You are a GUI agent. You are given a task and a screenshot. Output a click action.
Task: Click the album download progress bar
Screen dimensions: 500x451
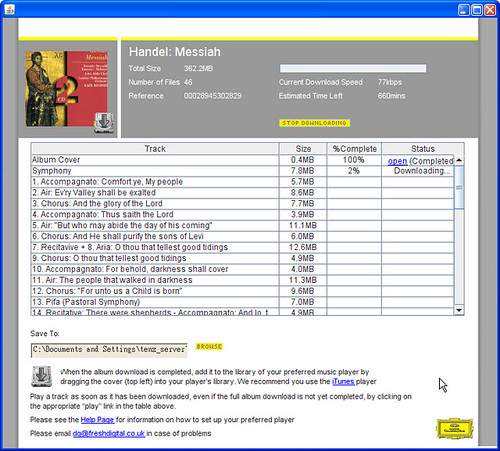pyautogui.click(x=353, y=69)
